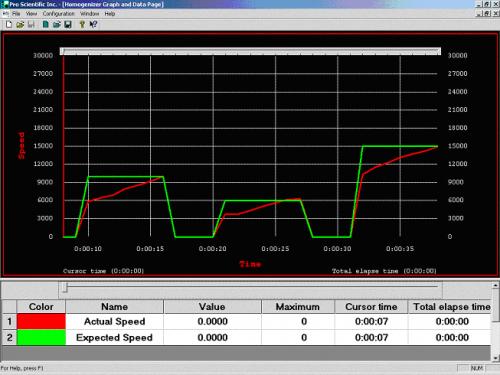Open the Configuration menu
The width and height of the screenshot is (500, 375).
coord(58,14)
